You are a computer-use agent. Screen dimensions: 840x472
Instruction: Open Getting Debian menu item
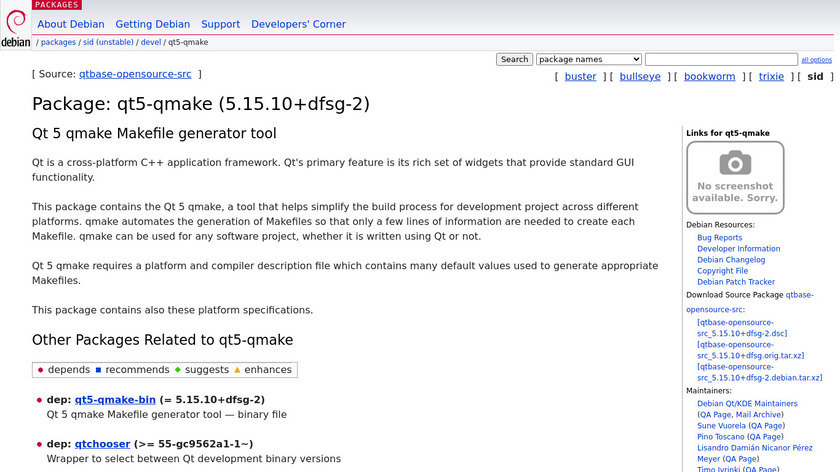[153, 24]
